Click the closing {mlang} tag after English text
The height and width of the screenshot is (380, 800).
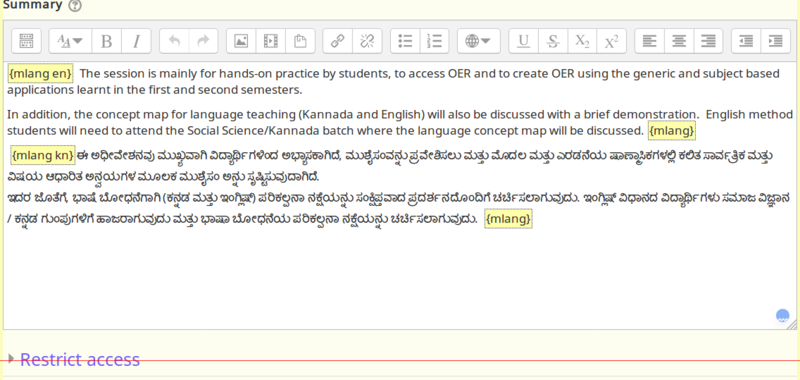click(671, 131)
